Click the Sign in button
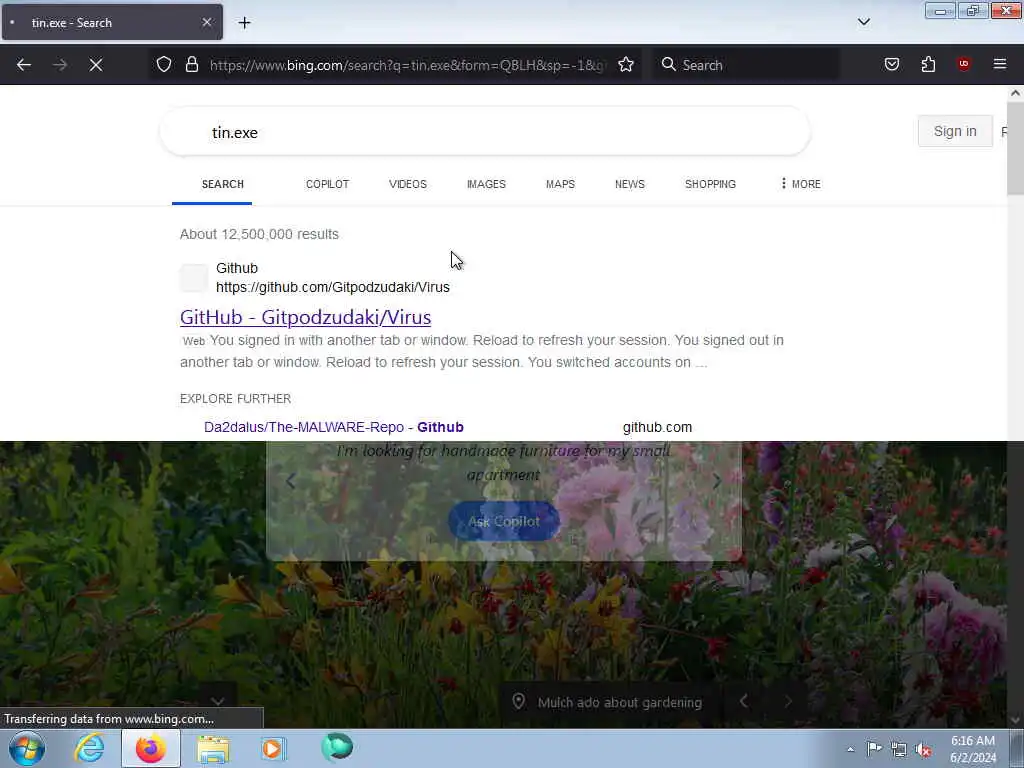This screenshot has height=768, width=1024. 955,131
